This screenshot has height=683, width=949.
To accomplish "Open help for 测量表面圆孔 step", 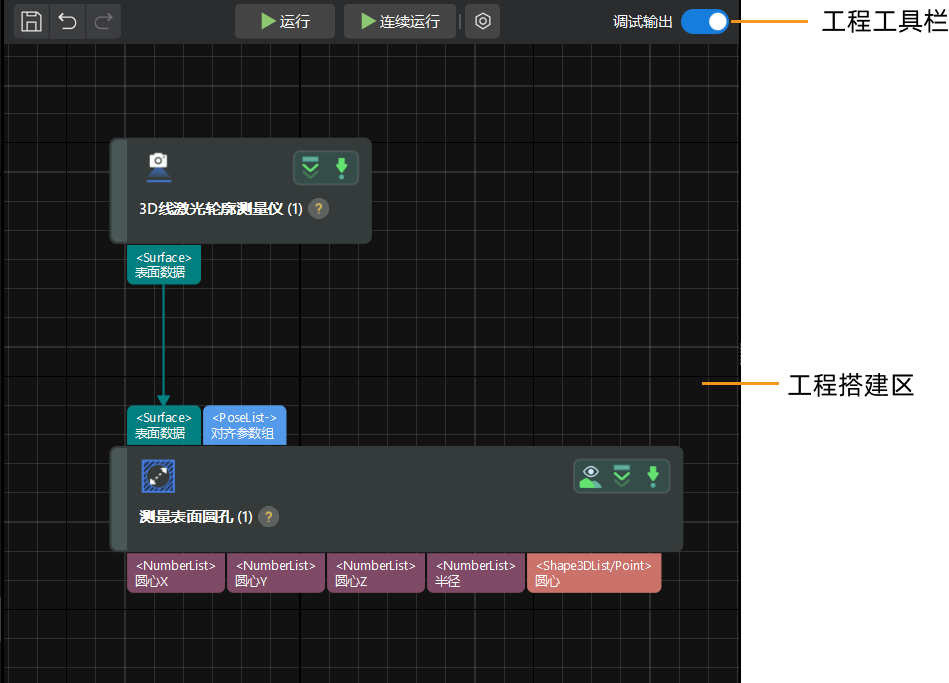I will (x=268, y=517).
